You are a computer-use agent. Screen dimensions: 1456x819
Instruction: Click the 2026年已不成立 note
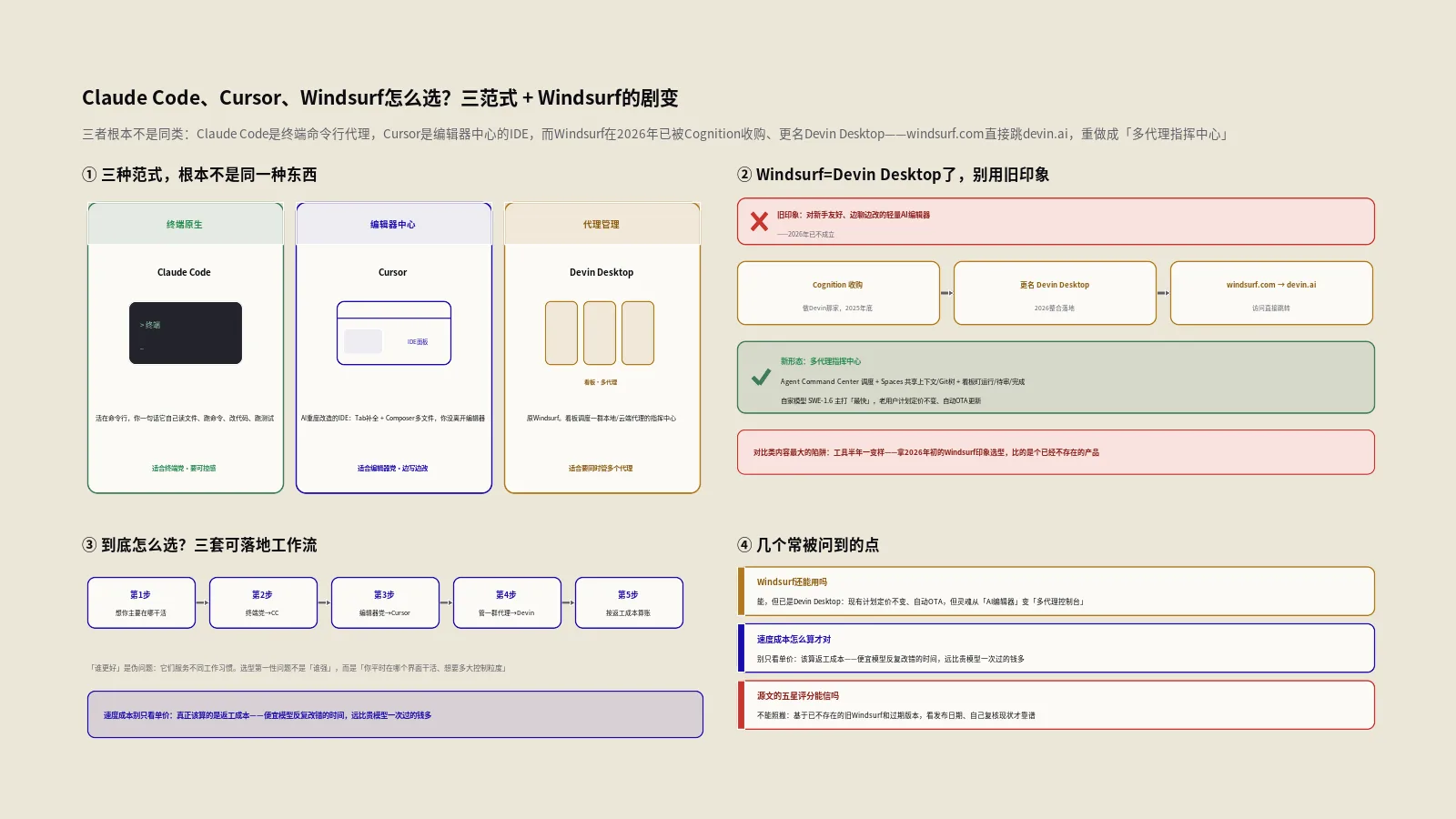[x=805, y=235]
